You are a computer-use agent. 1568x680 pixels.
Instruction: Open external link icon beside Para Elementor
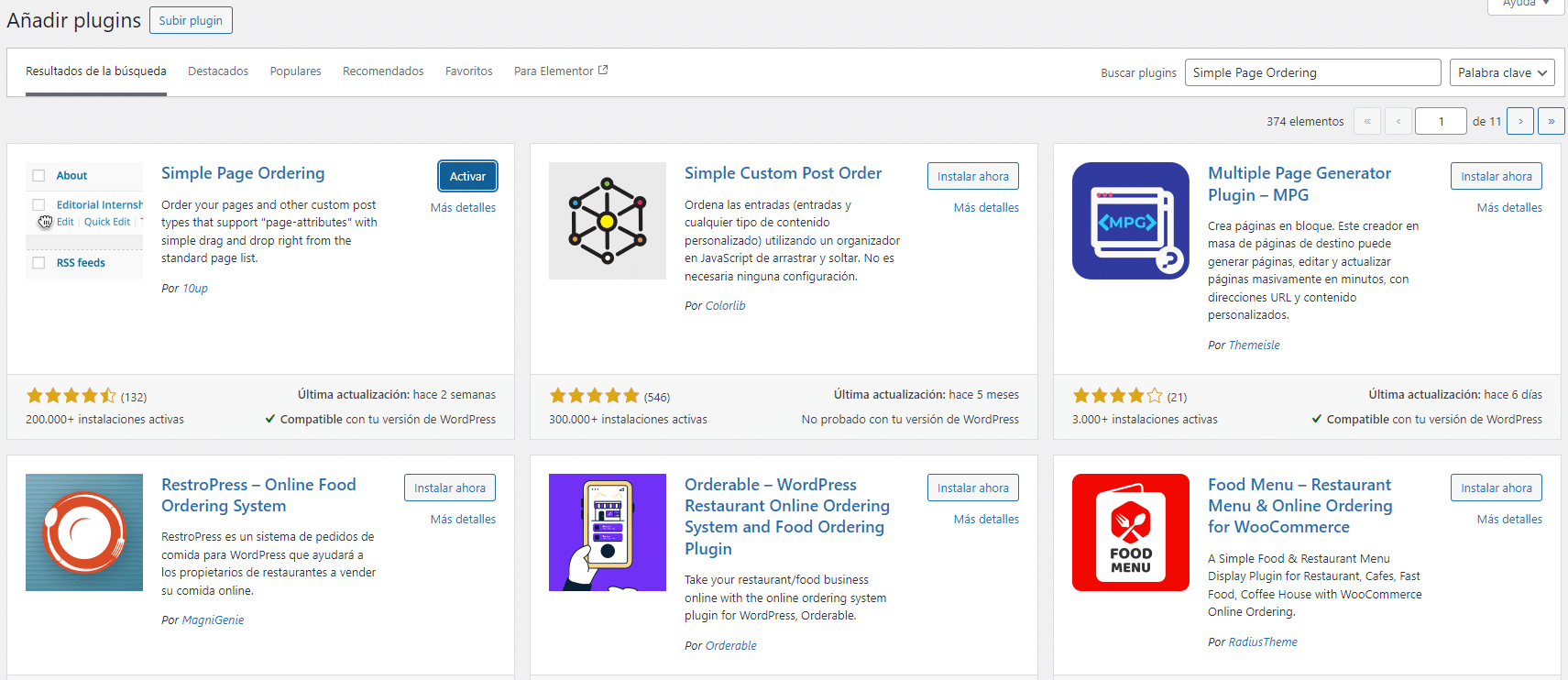click(x=603, y=71)
